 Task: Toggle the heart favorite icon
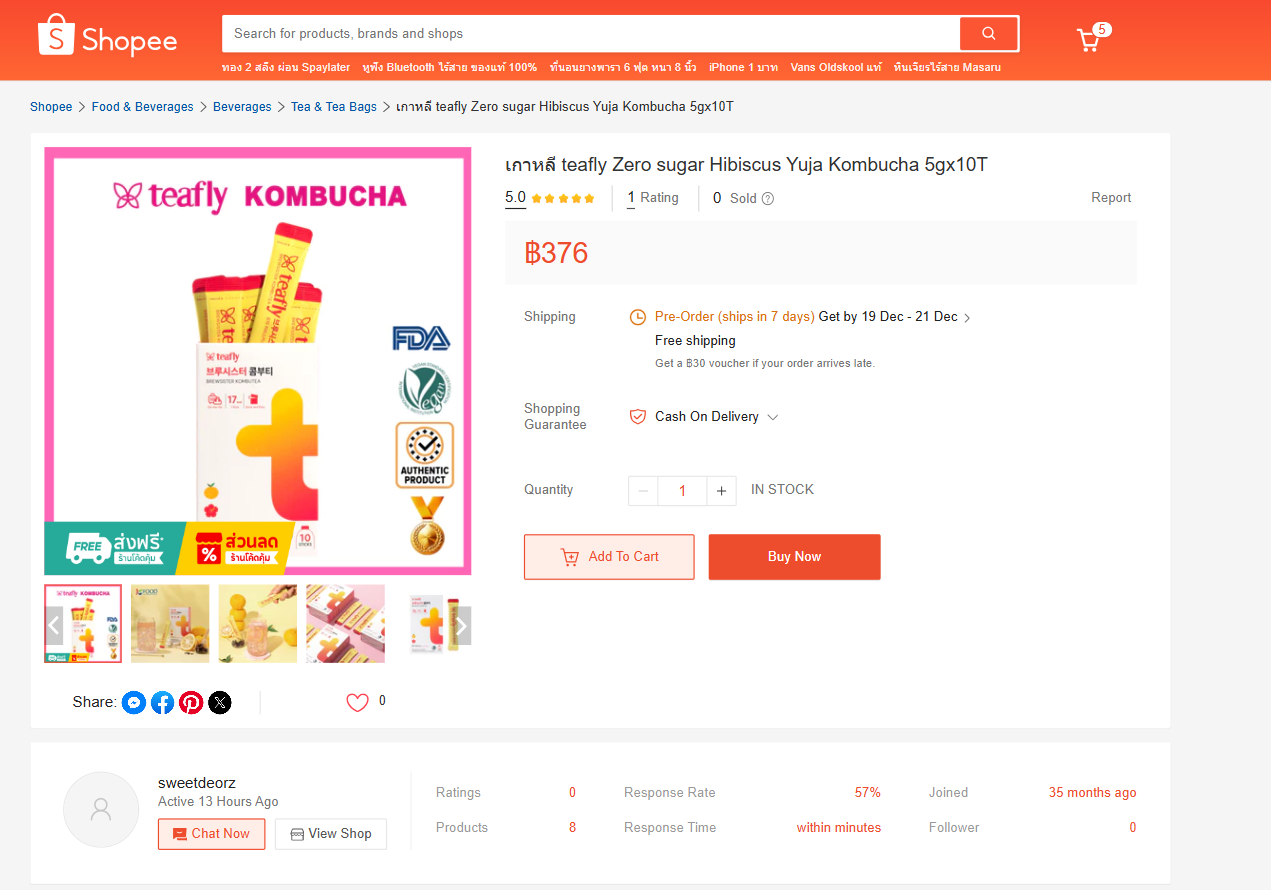coord(357,703)
